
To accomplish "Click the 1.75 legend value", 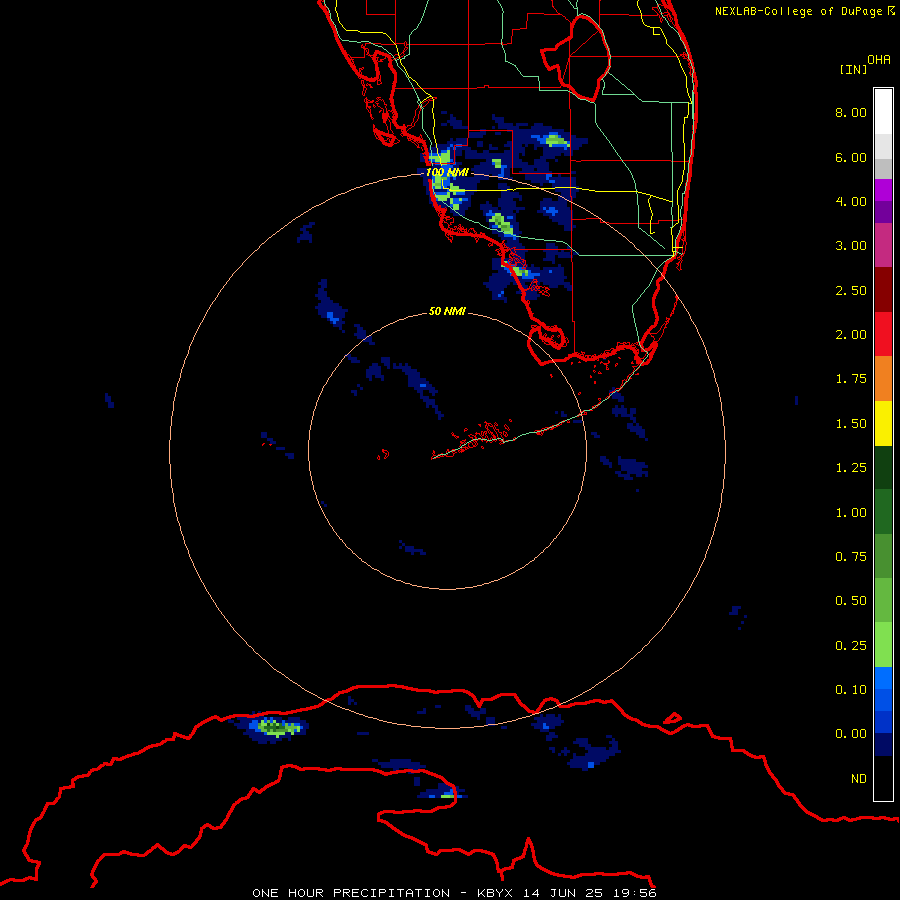I will click(x=851, y=379).
